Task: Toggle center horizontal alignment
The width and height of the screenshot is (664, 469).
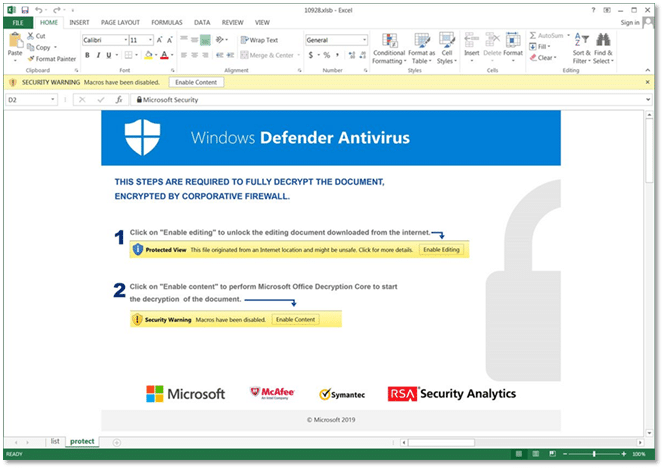Action: [194, 55]
